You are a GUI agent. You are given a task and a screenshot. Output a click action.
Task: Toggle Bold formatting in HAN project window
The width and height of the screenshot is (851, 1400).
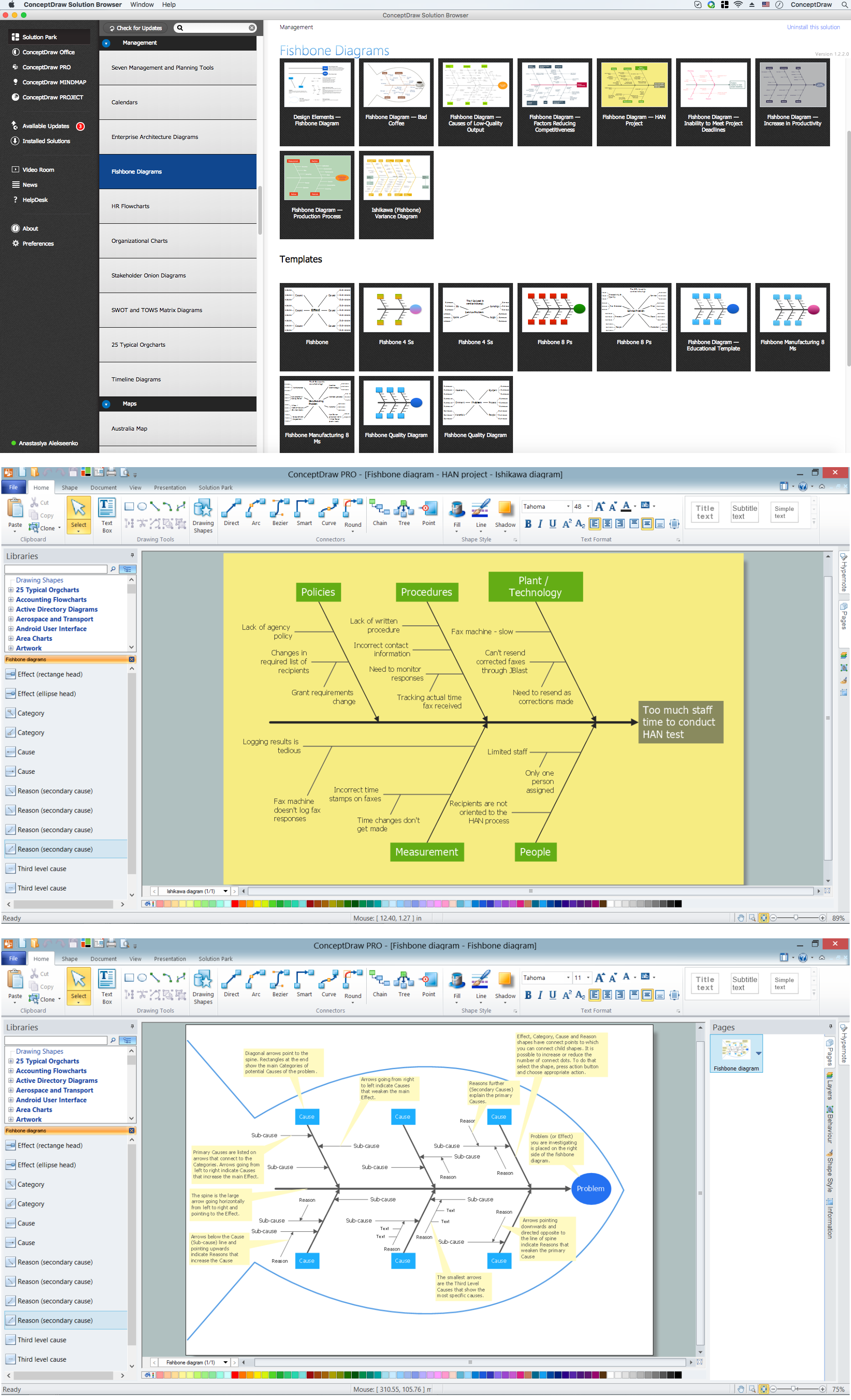(528, 523)
